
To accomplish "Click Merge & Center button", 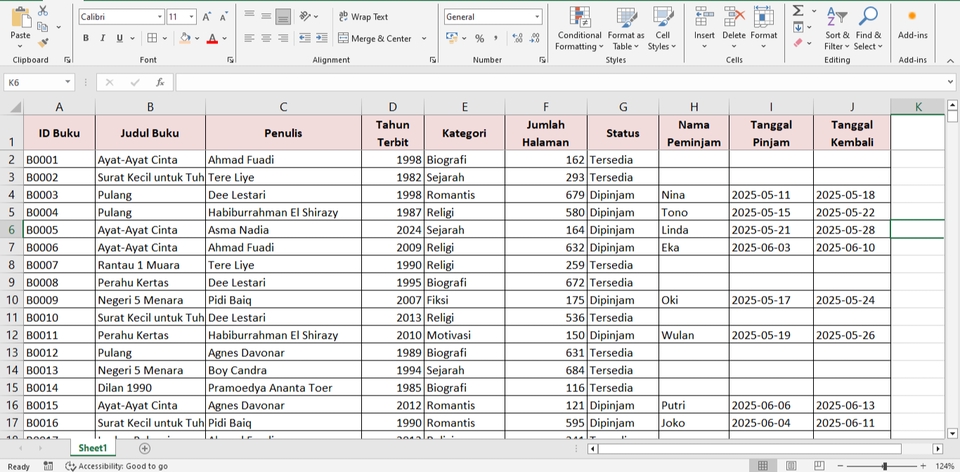I will coord(375,38).
